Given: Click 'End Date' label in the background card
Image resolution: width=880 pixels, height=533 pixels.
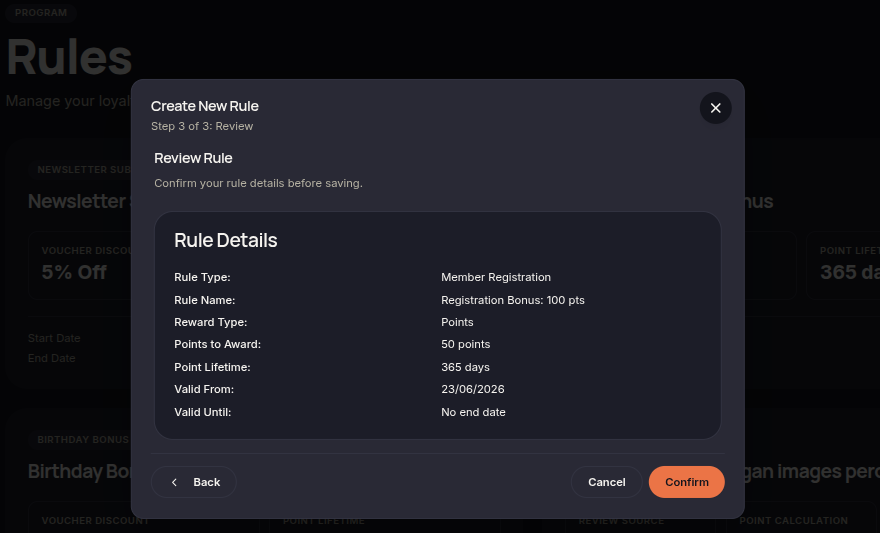Looking at the screenshot, I should 52,358.
